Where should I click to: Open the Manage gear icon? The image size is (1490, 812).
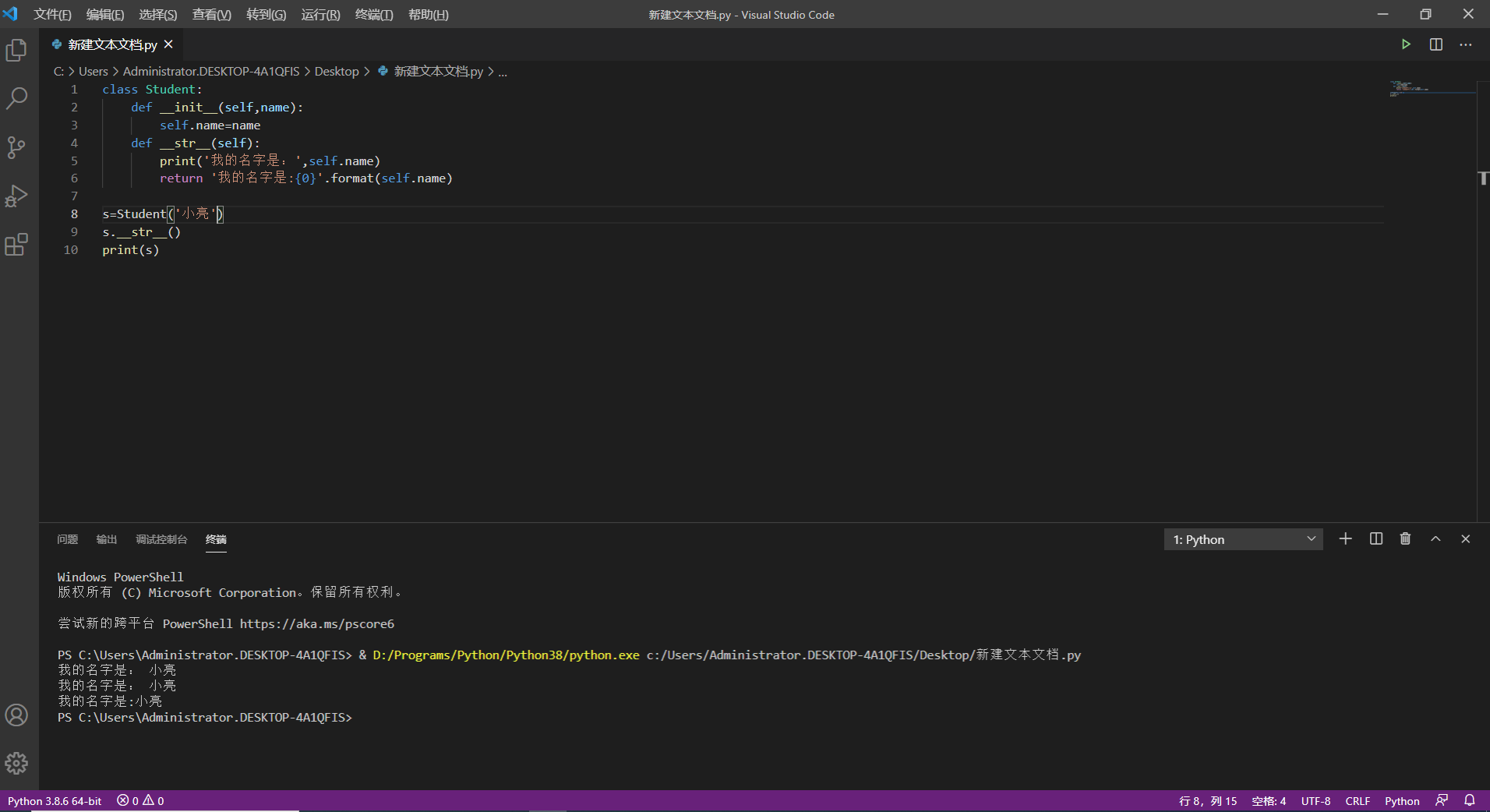(16, 763)
